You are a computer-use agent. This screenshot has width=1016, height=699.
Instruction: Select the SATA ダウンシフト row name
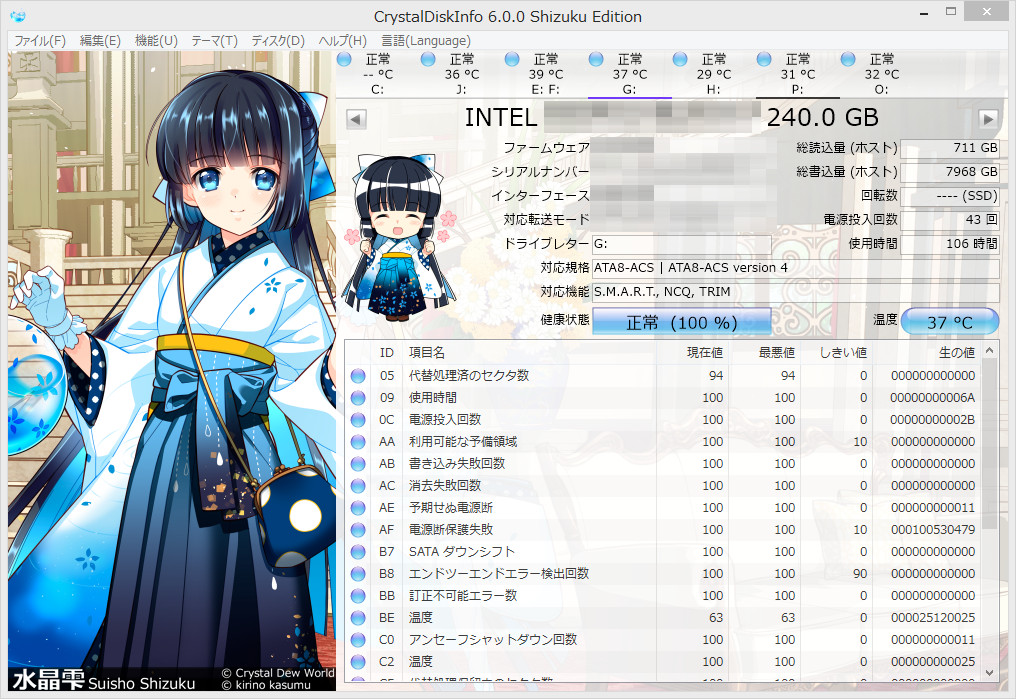point(461,552)
